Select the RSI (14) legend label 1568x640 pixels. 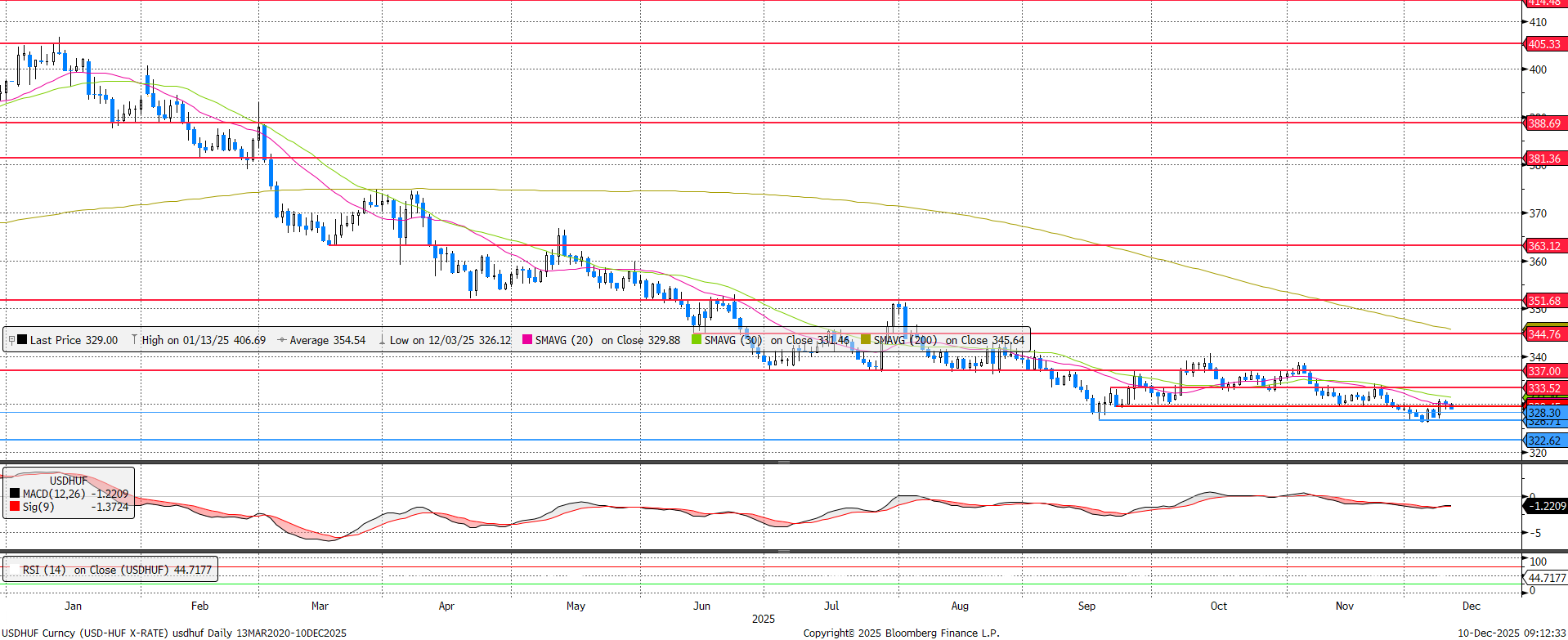coord(43,570)
